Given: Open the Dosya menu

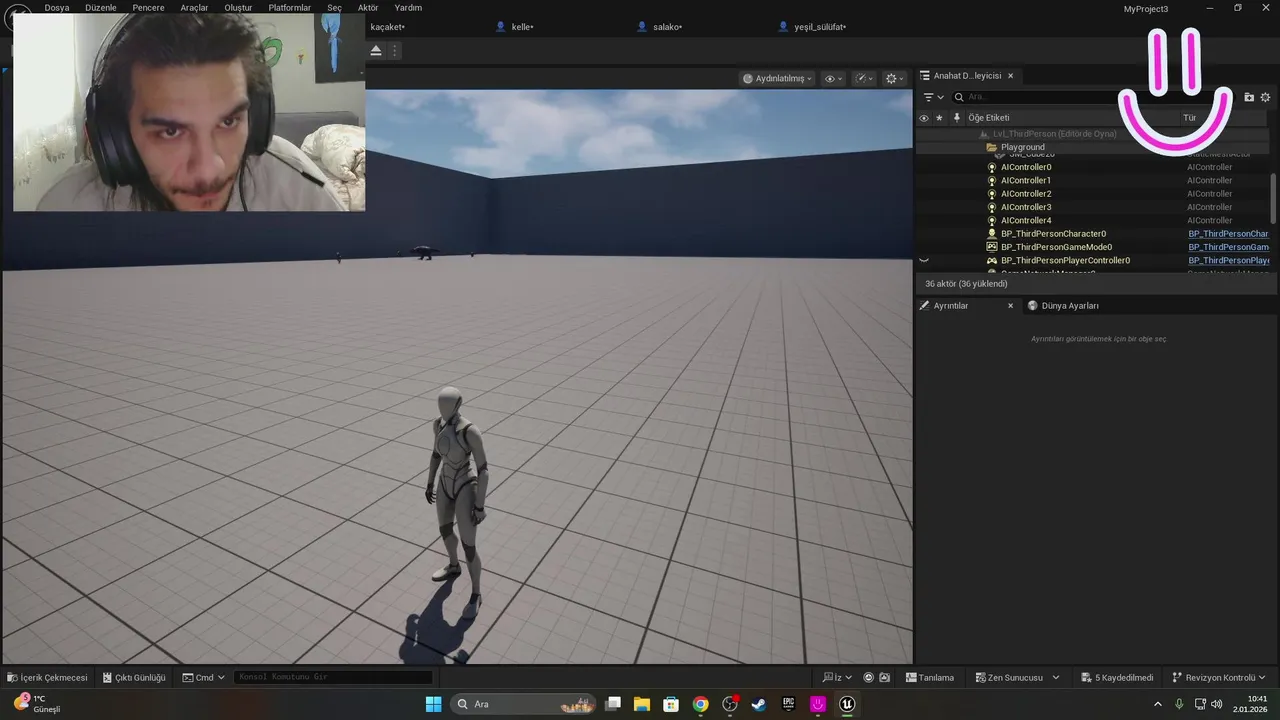Looking at the screenshot, I should point(57,7).
